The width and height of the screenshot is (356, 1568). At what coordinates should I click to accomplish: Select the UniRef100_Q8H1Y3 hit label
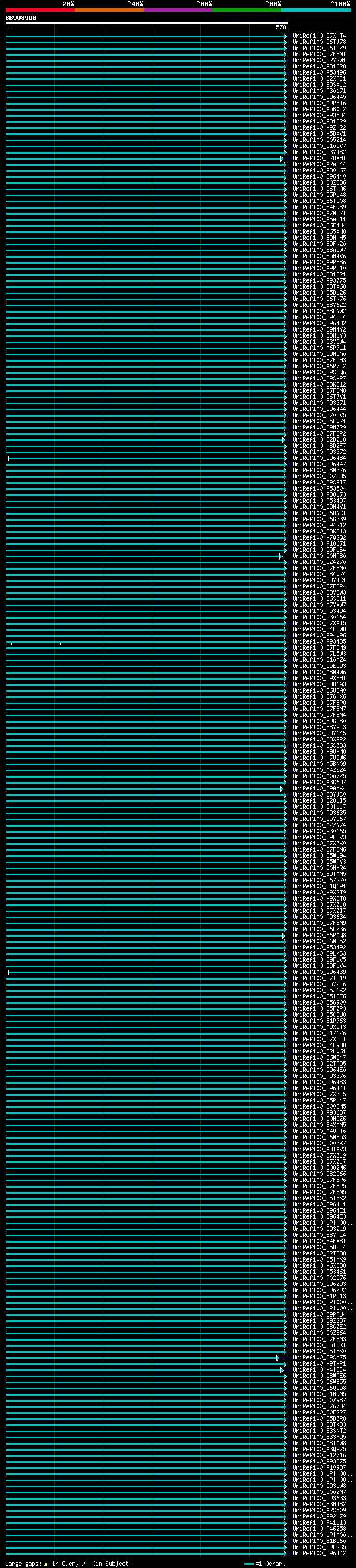click(319, 335)
